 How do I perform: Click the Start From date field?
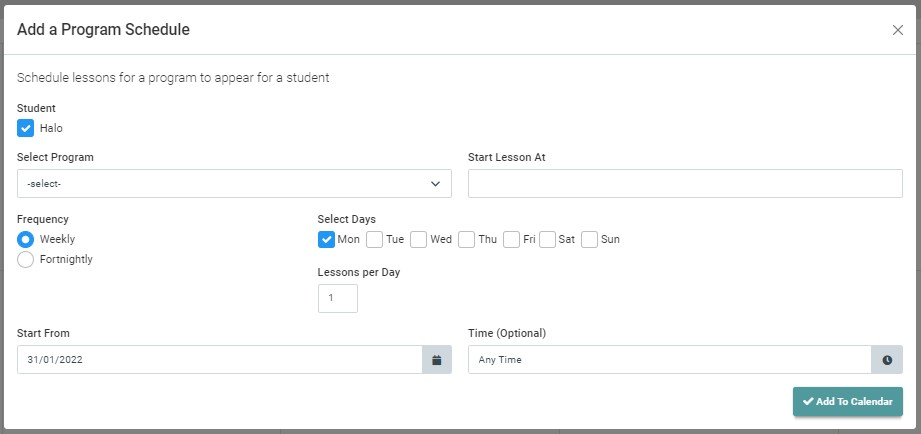pos(220,359)
